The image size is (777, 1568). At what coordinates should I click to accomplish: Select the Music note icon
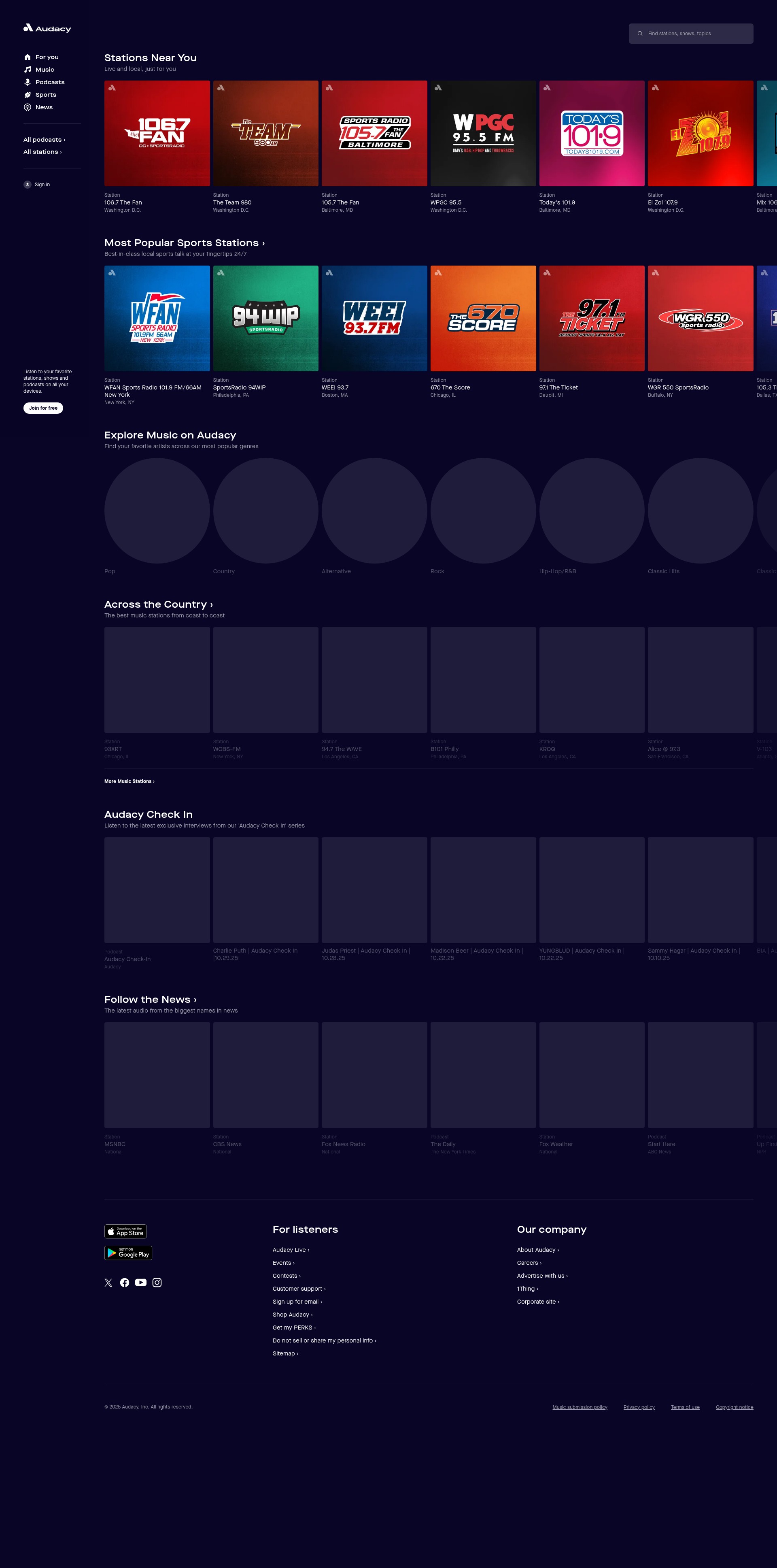[28, 69]
